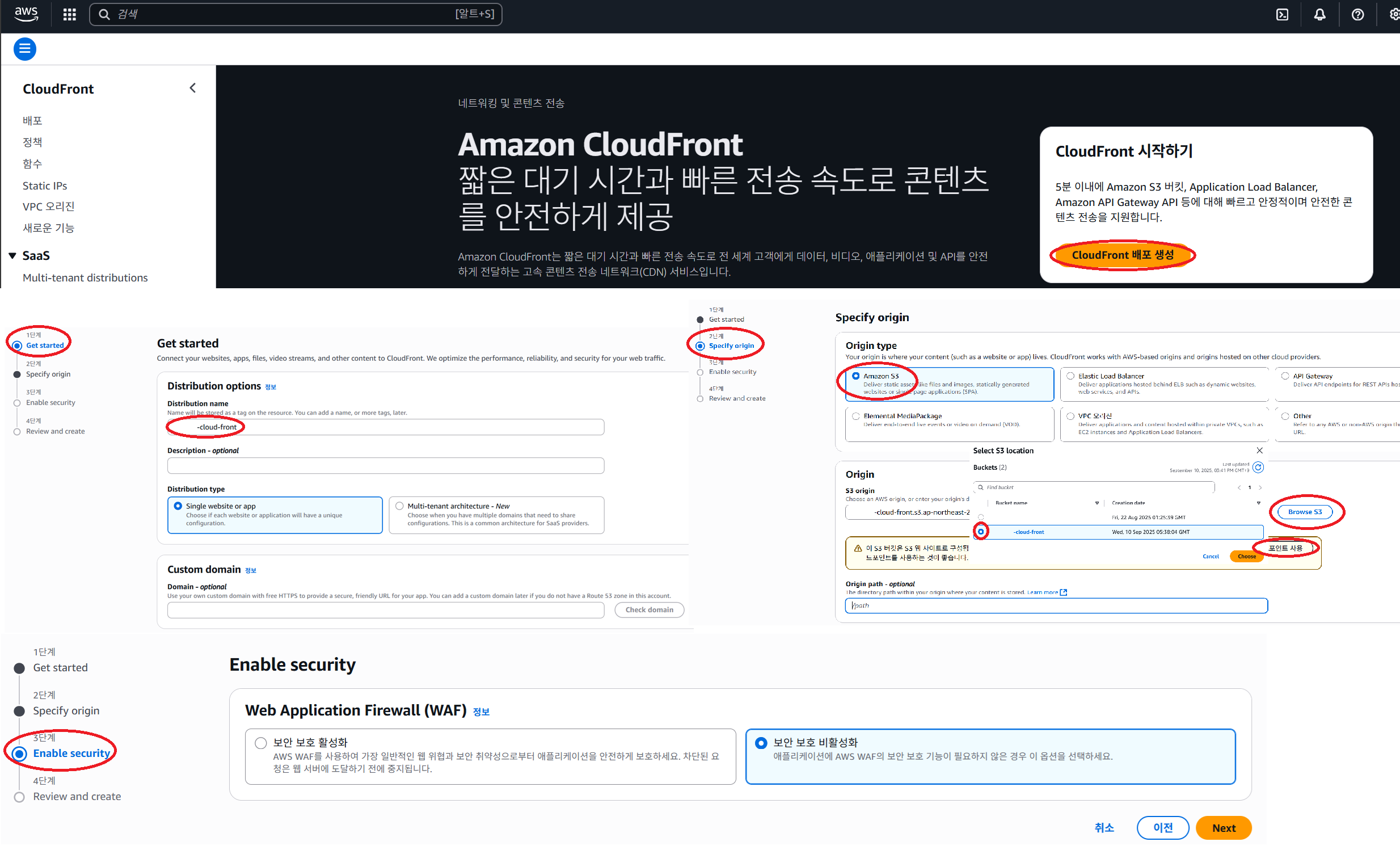Enable WAF security protection option
This screenshot has width=1400, height=846.
tap(261, 743)
